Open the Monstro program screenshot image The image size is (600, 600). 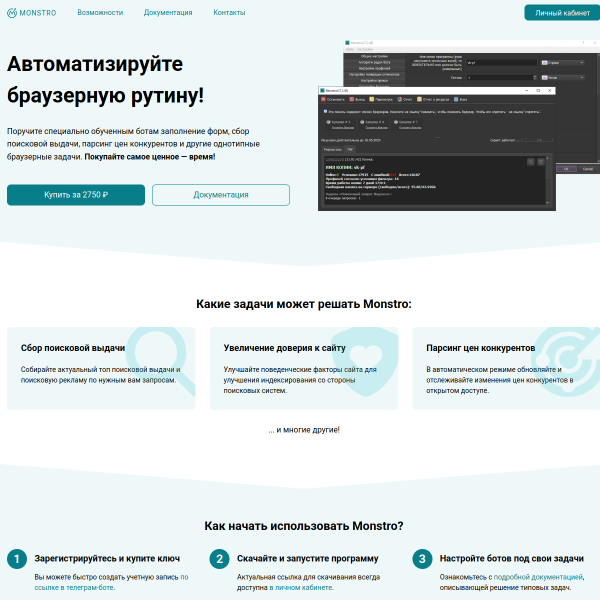(x=459, y=125)
